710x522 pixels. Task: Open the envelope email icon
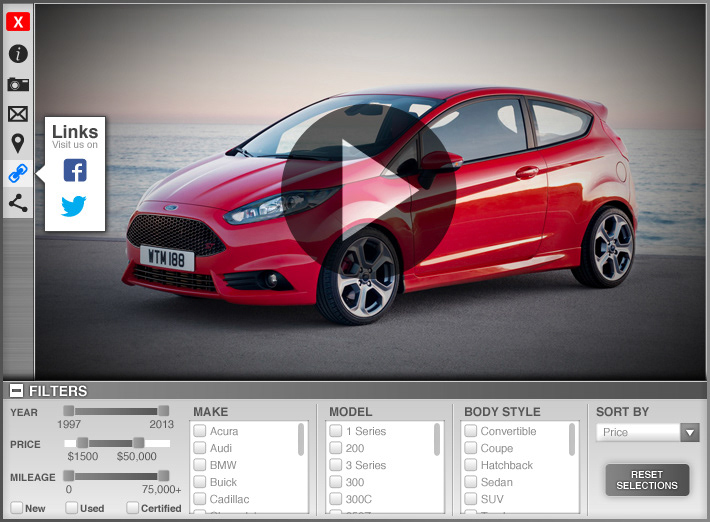tap(18, 114)
